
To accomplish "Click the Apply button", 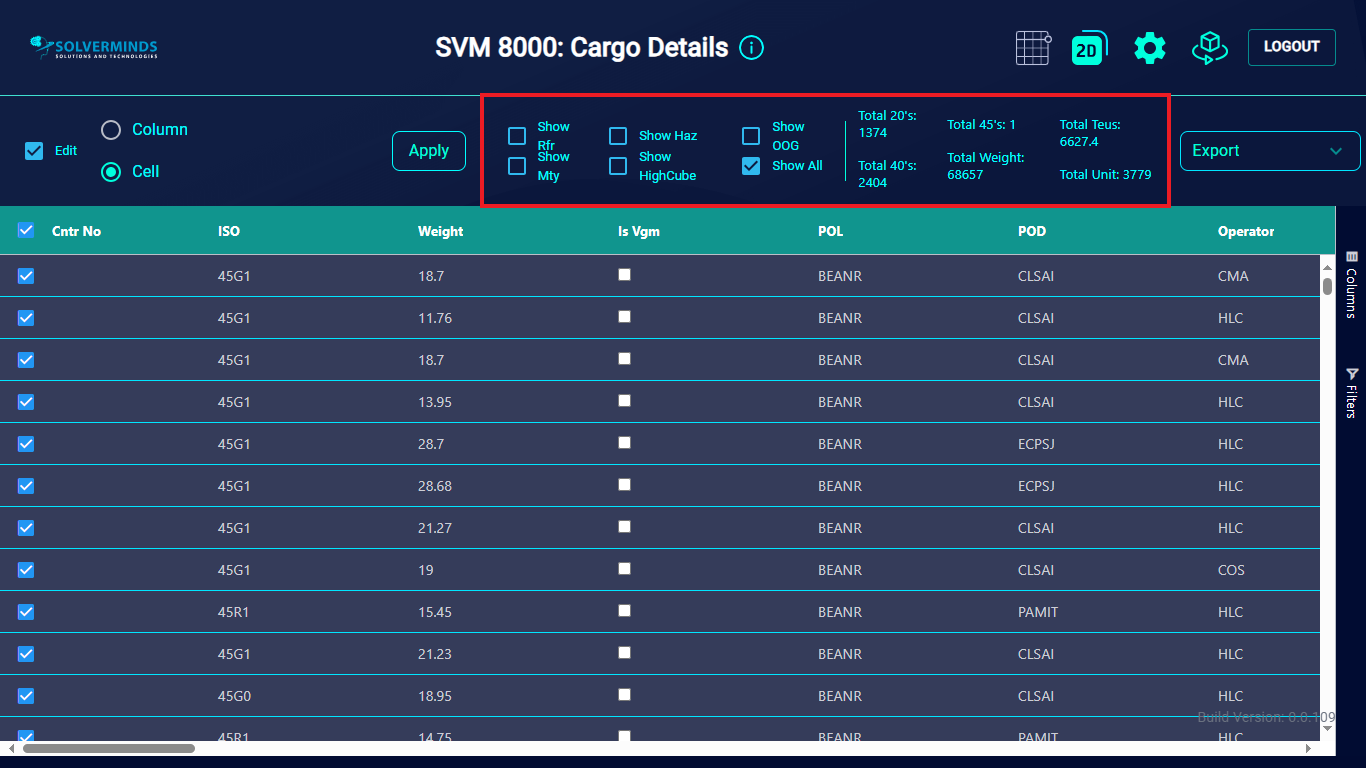I will pyautogui.click(x=429, y=151).
